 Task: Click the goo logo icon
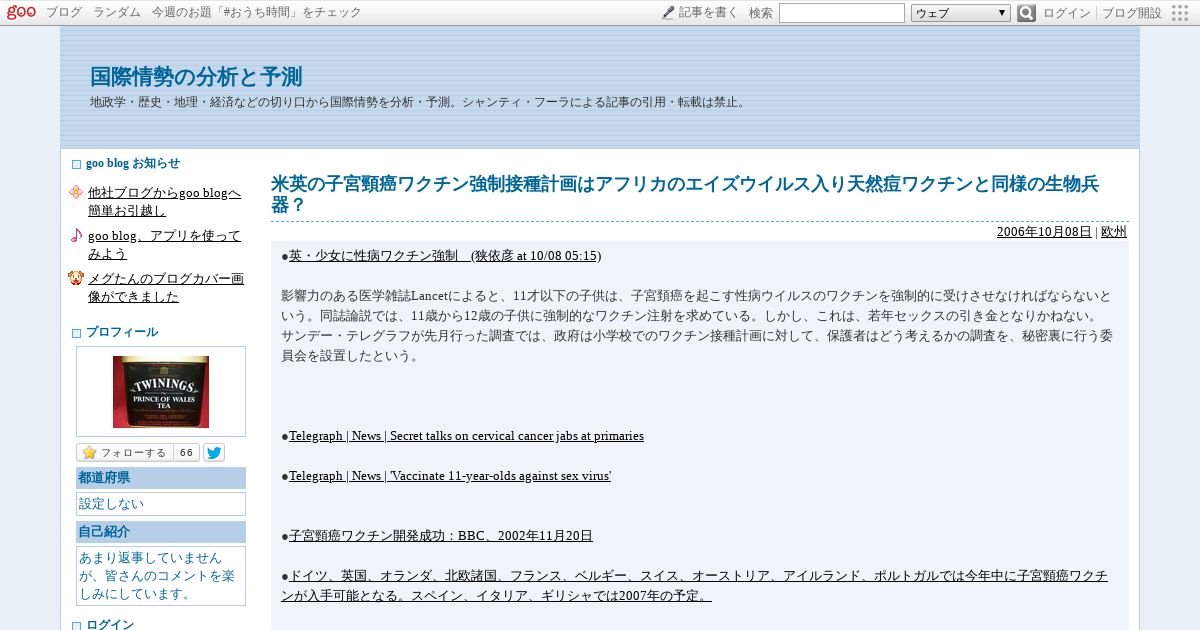[21, 12]
